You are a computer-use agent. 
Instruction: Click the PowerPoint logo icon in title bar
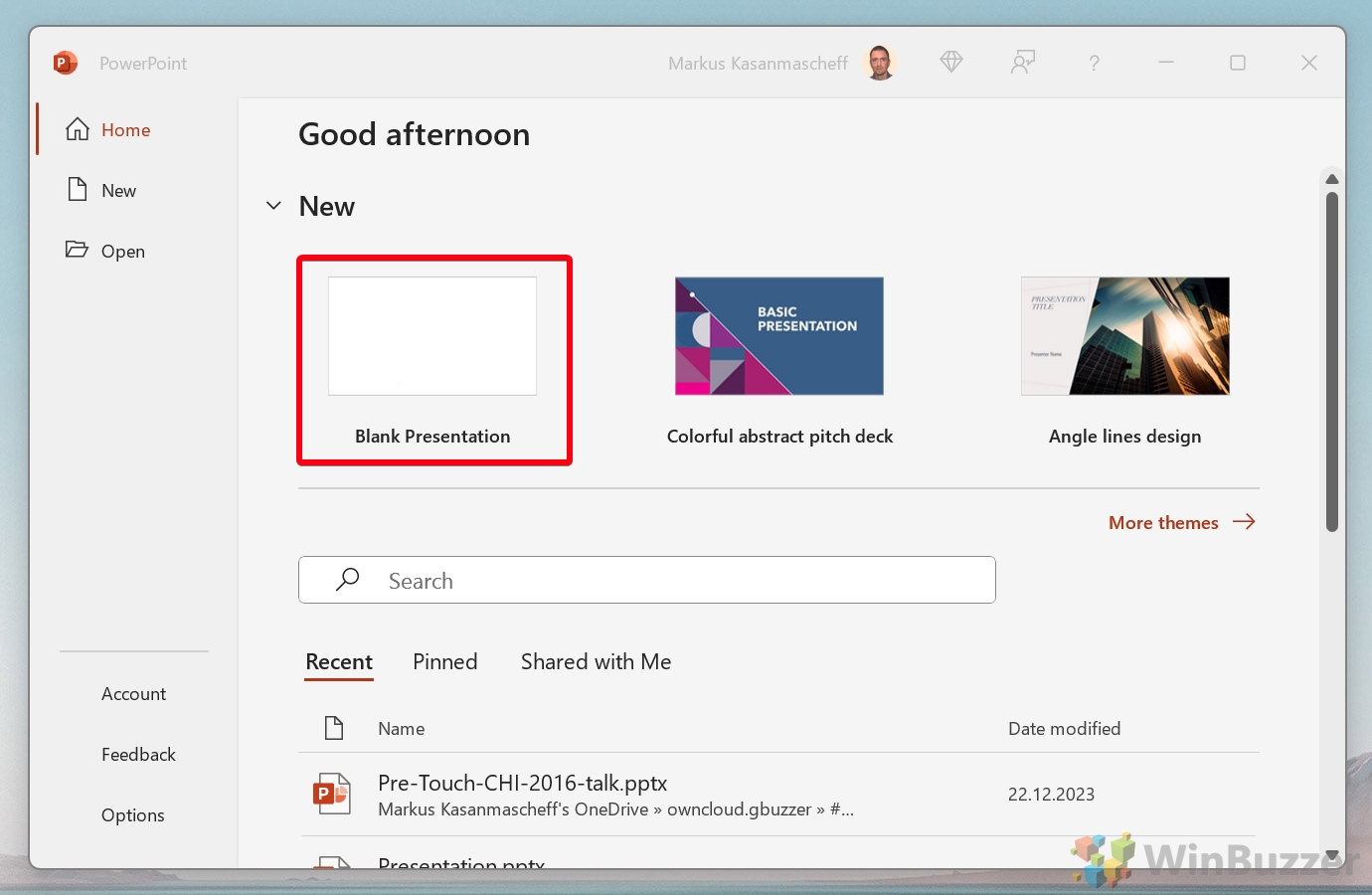click(x=66, y=63)
